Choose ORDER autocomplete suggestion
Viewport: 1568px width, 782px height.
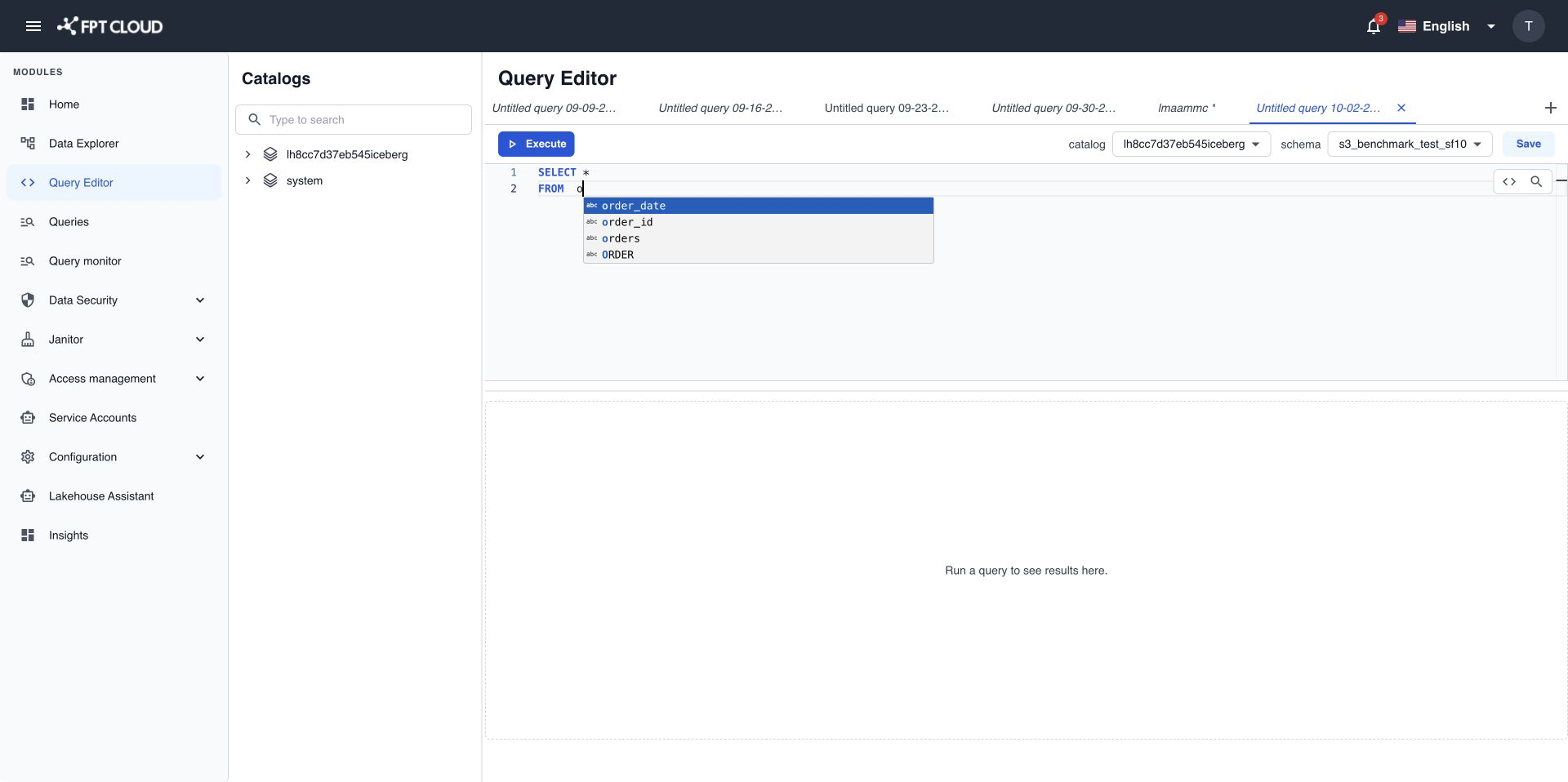759,255
